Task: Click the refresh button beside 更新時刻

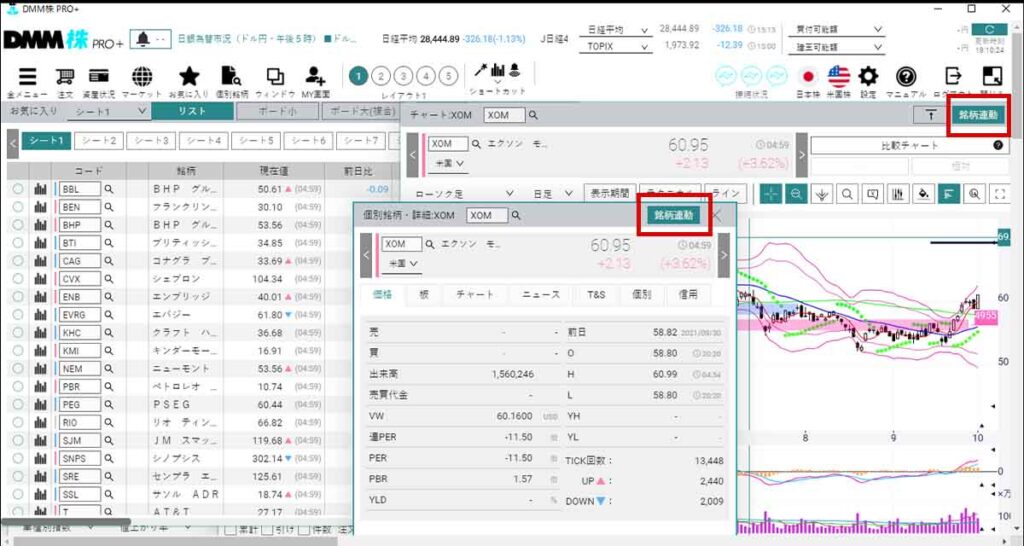Action: 989,29
